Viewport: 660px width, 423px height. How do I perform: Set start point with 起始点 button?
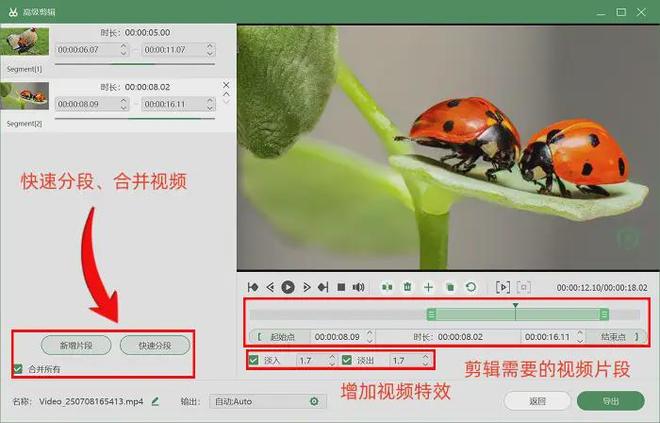(x=279, y=337)
